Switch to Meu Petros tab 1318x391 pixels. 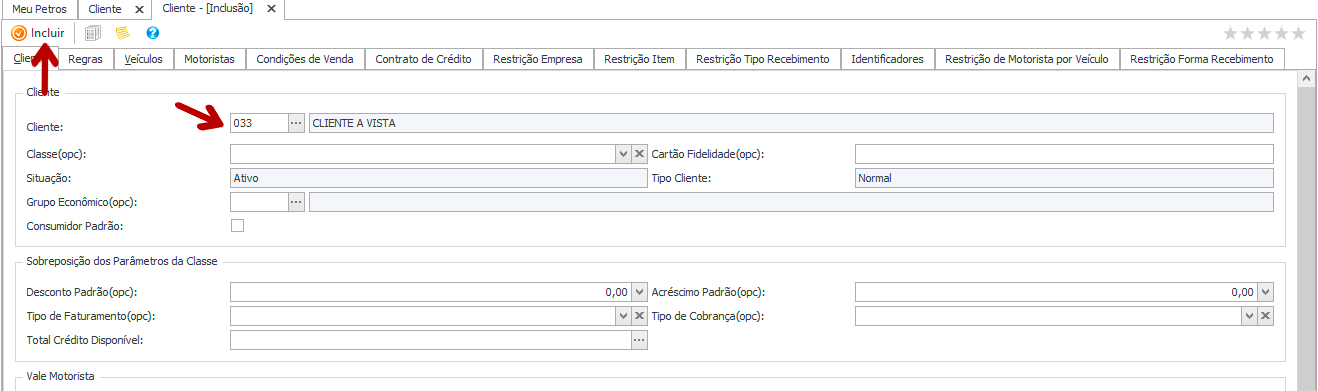pyautogui.click(x=39, y=9)
